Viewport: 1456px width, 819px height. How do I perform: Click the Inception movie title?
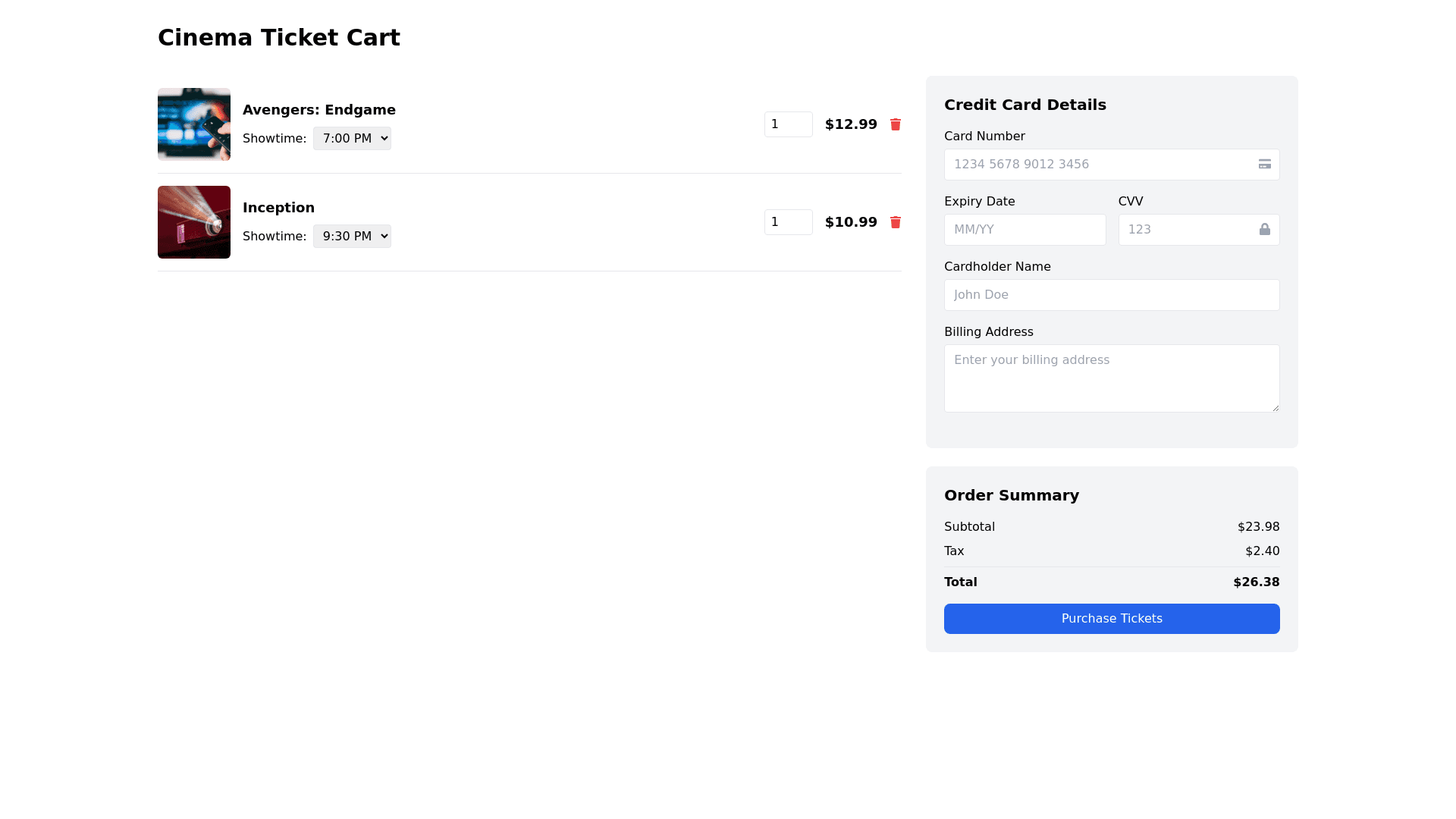278,208
